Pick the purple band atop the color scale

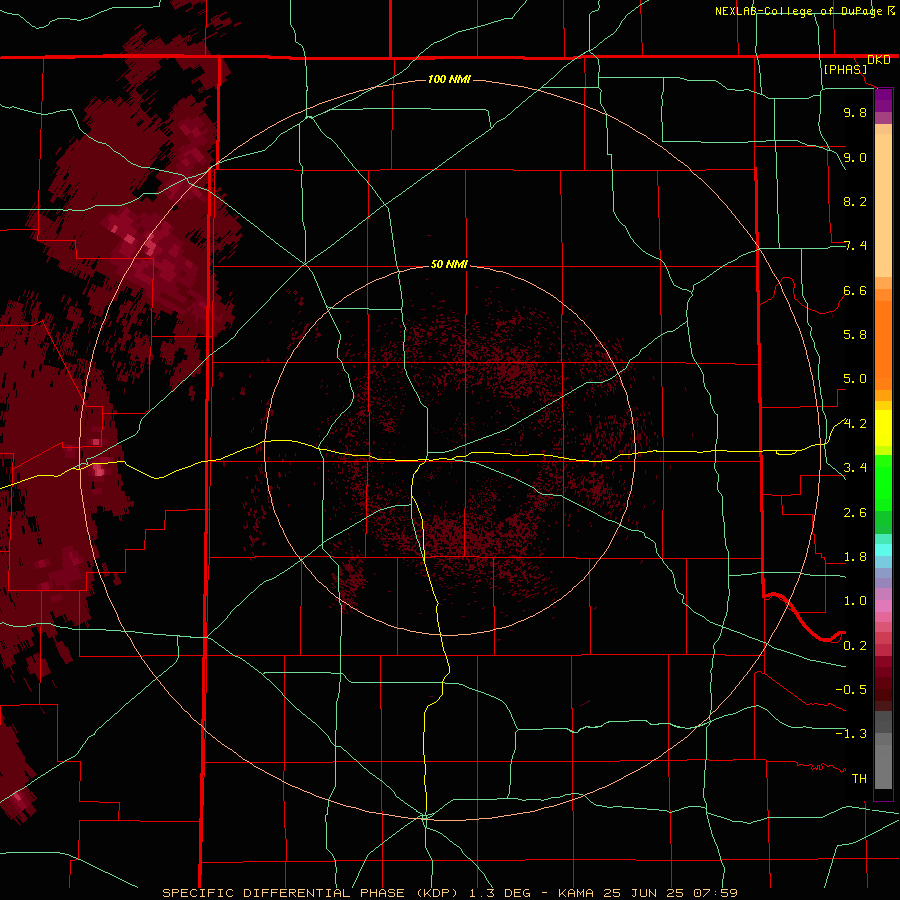click(x=883, y=100)
